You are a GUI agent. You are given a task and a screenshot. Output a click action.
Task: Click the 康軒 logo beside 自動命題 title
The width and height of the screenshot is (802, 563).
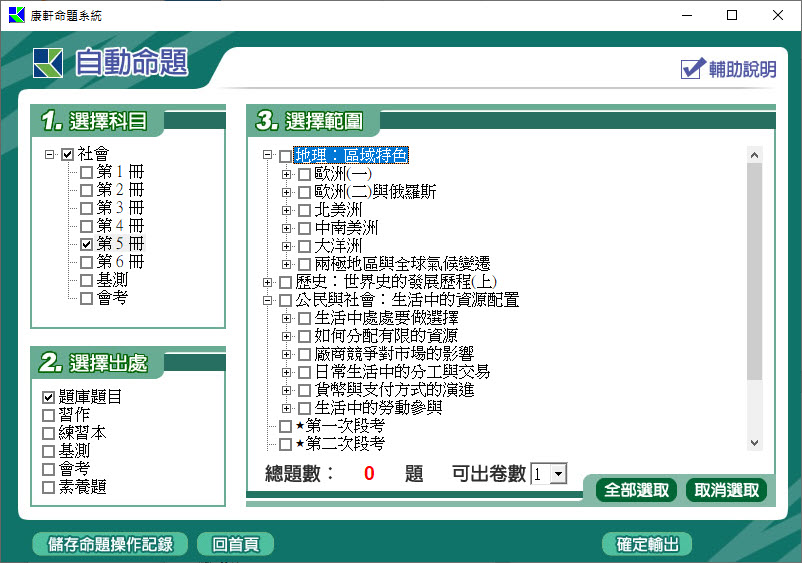click(x=47, y=62)
